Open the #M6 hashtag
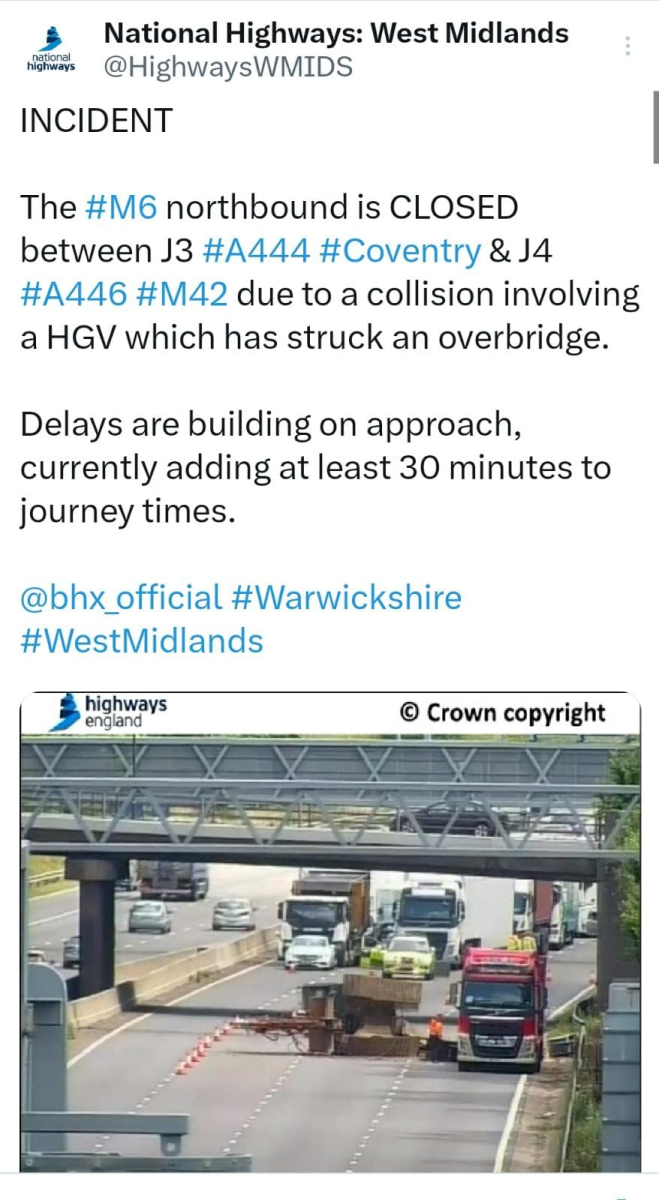The image size is (659, 1200). point(124,207)
